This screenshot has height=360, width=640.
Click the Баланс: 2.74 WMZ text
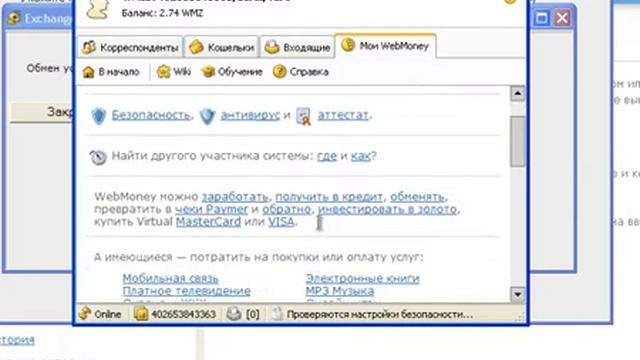pyautogui.click(x=162, y=13)
